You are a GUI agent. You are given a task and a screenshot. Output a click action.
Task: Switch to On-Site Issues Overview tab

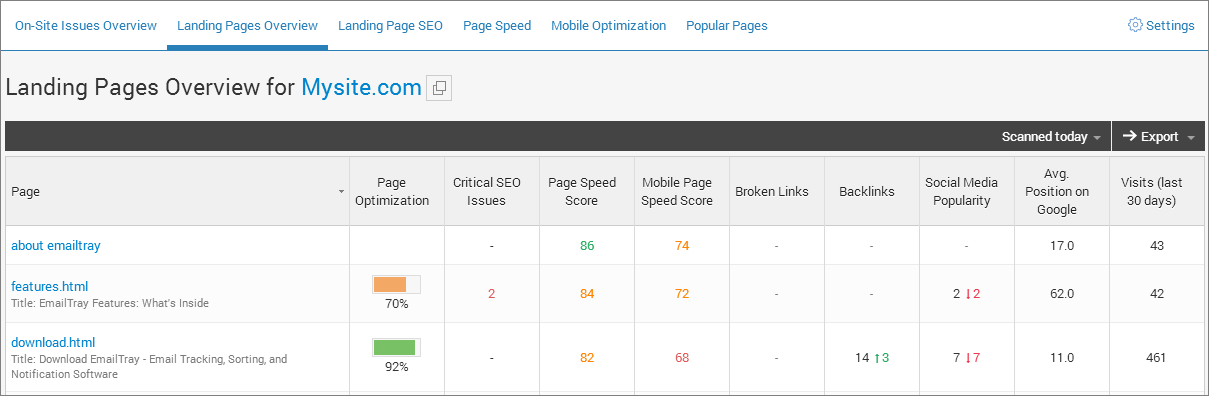coord(86,26)
